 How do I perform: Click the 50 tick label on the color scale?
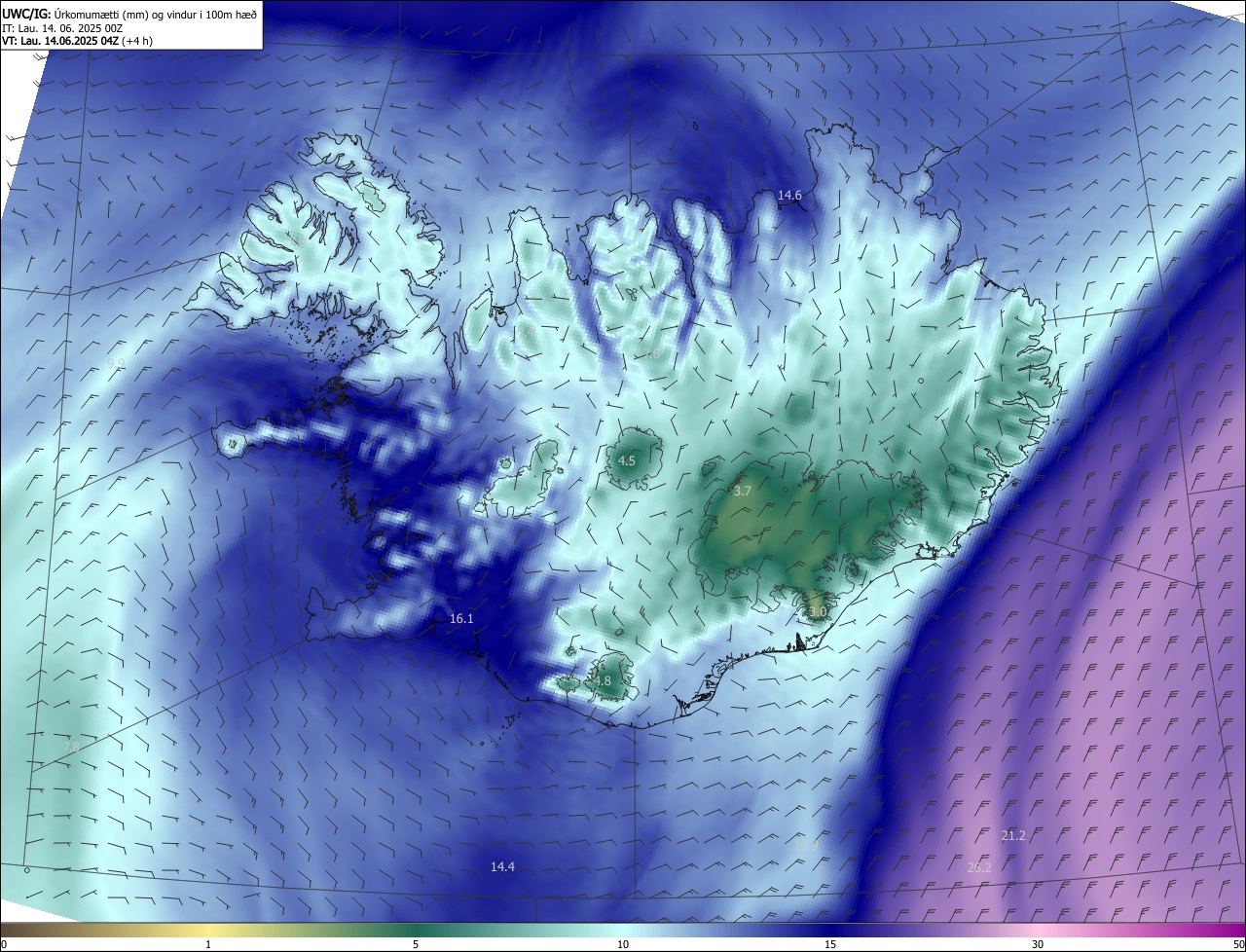pos(1238,944)
